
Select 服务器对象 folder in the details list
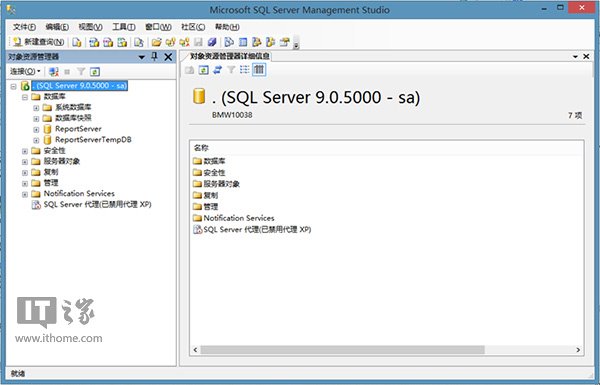pyautogui.click(x=221, y=184)
